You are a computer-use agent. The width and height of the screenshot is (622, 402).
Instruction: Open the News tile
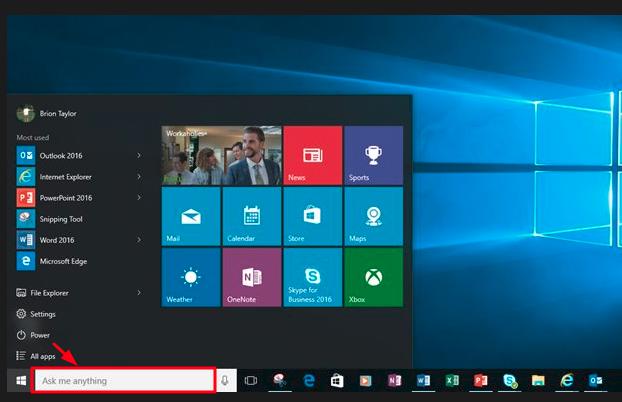pyautogui.click(x=313, y=155)
